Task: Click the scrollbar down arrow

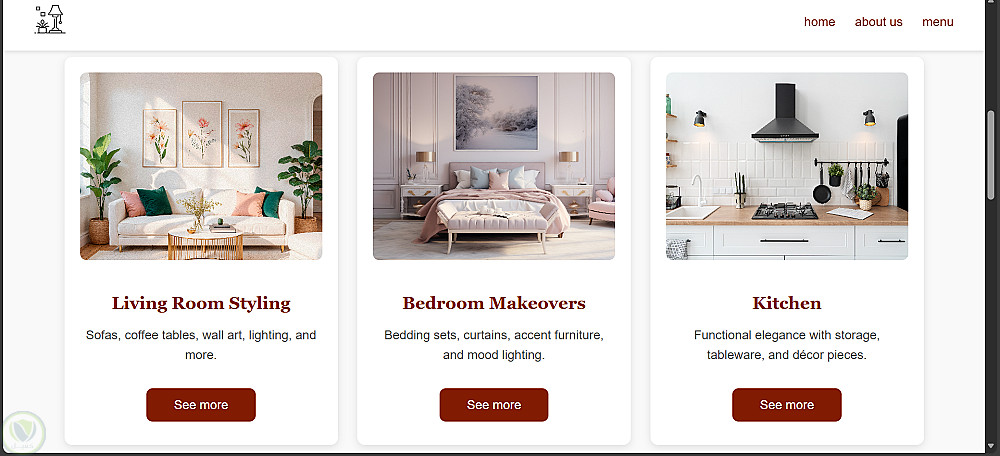Action: tap(990, 445)
